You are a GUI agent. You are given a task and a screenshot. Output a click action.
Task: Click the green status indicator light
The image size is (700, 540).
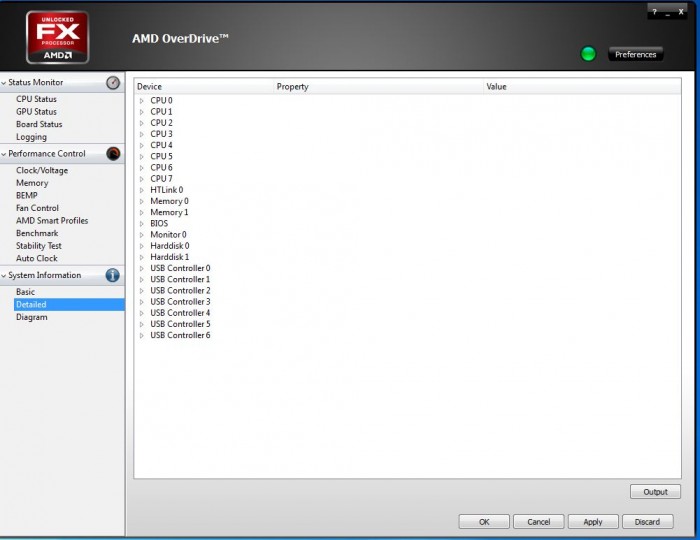coord(588,54)
